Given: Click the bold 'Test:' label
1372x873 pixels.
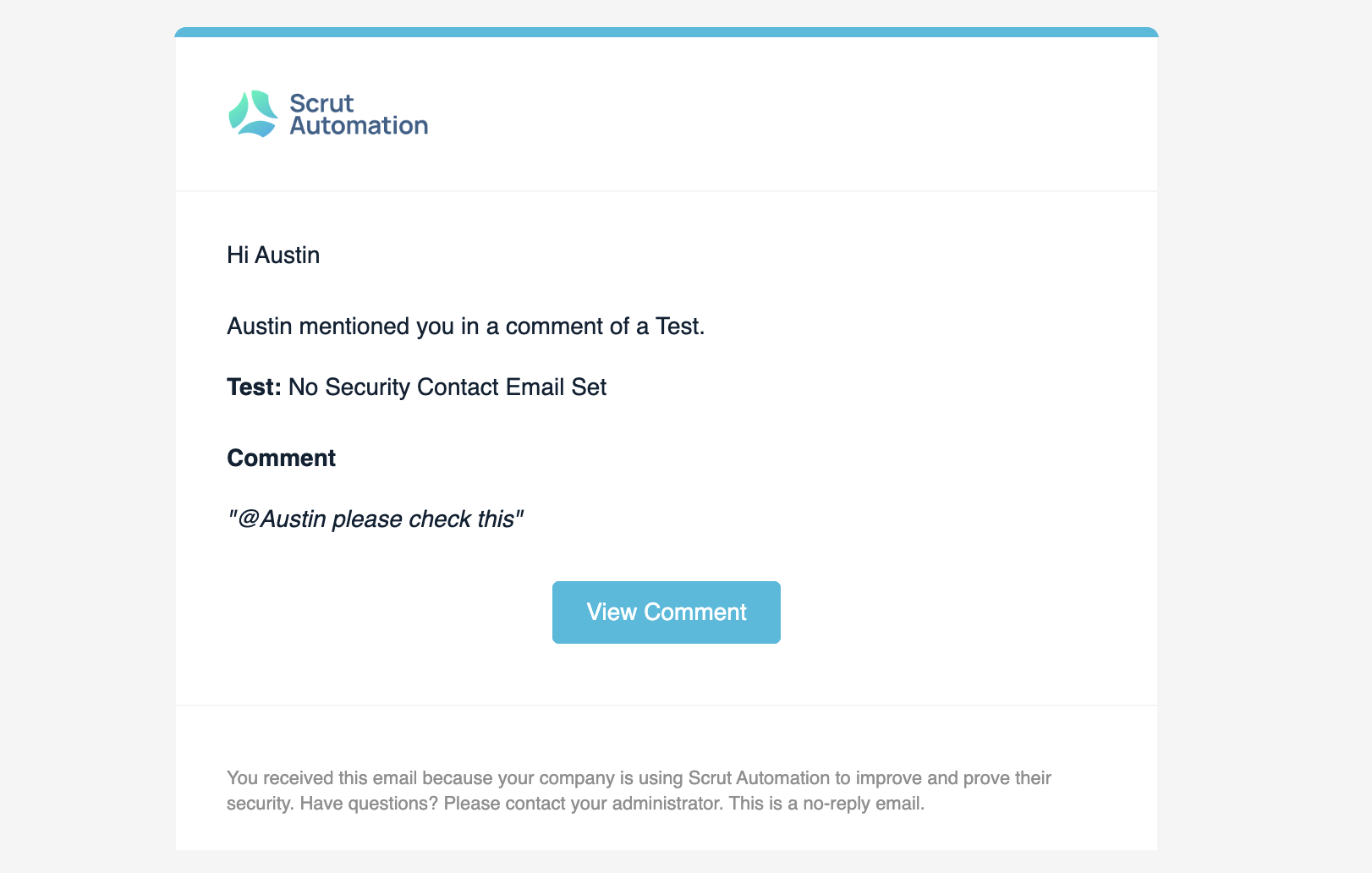Looking at the screenshot, I should (254, 387).
